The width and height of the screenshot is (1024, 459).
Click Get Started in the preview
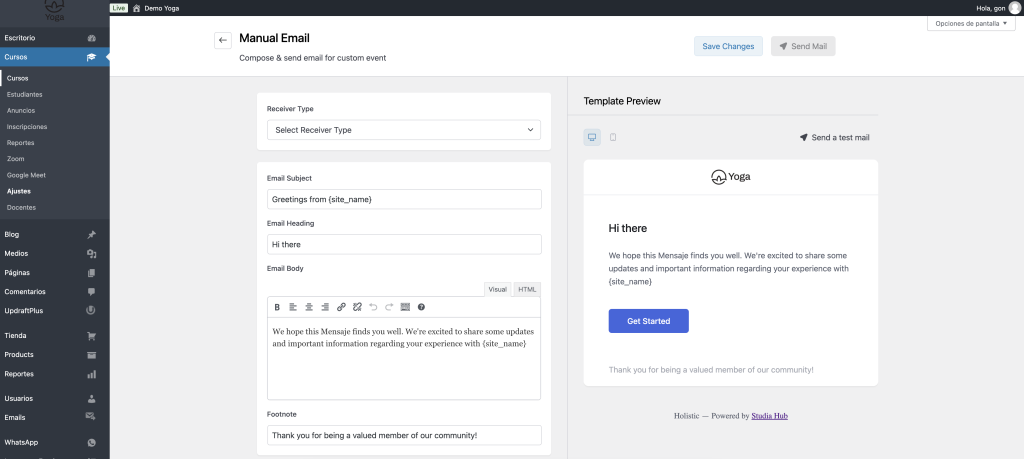[648, 321]
